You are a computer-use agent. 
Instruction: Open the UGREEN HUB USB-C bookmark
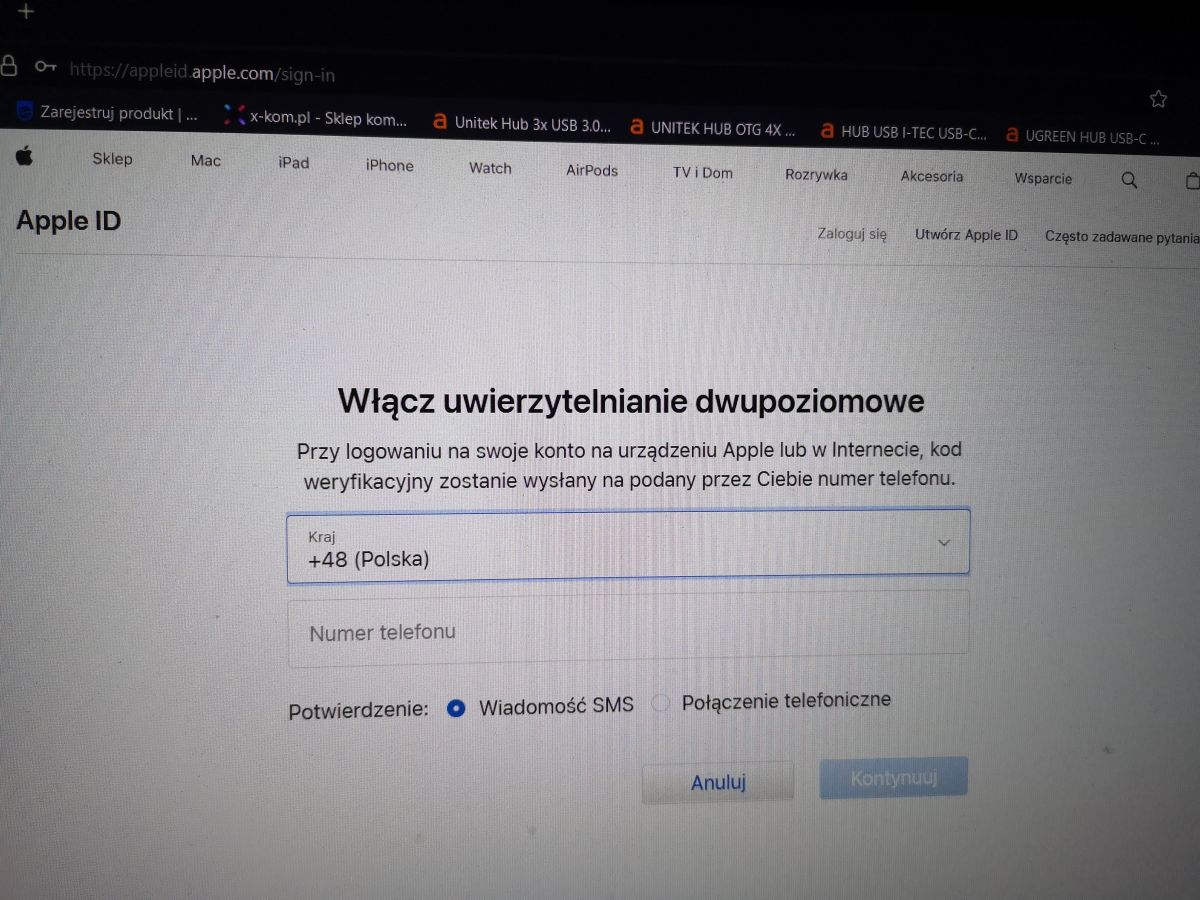click(x=1085, y=136)
